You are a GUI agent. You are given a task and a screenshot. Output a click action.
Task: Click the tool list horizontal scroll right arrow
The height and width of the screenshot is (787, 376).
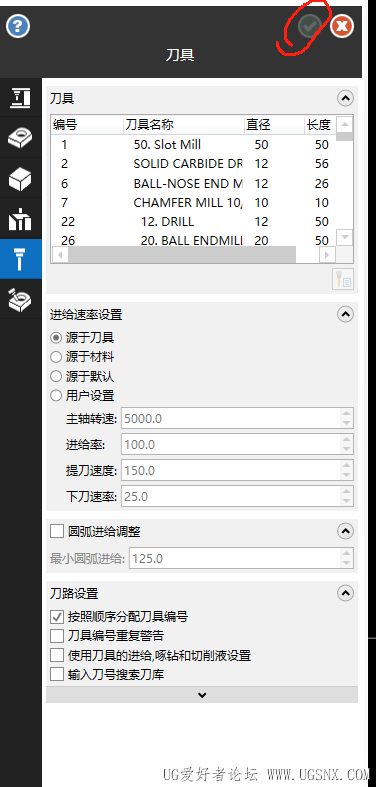pos(327,255)
